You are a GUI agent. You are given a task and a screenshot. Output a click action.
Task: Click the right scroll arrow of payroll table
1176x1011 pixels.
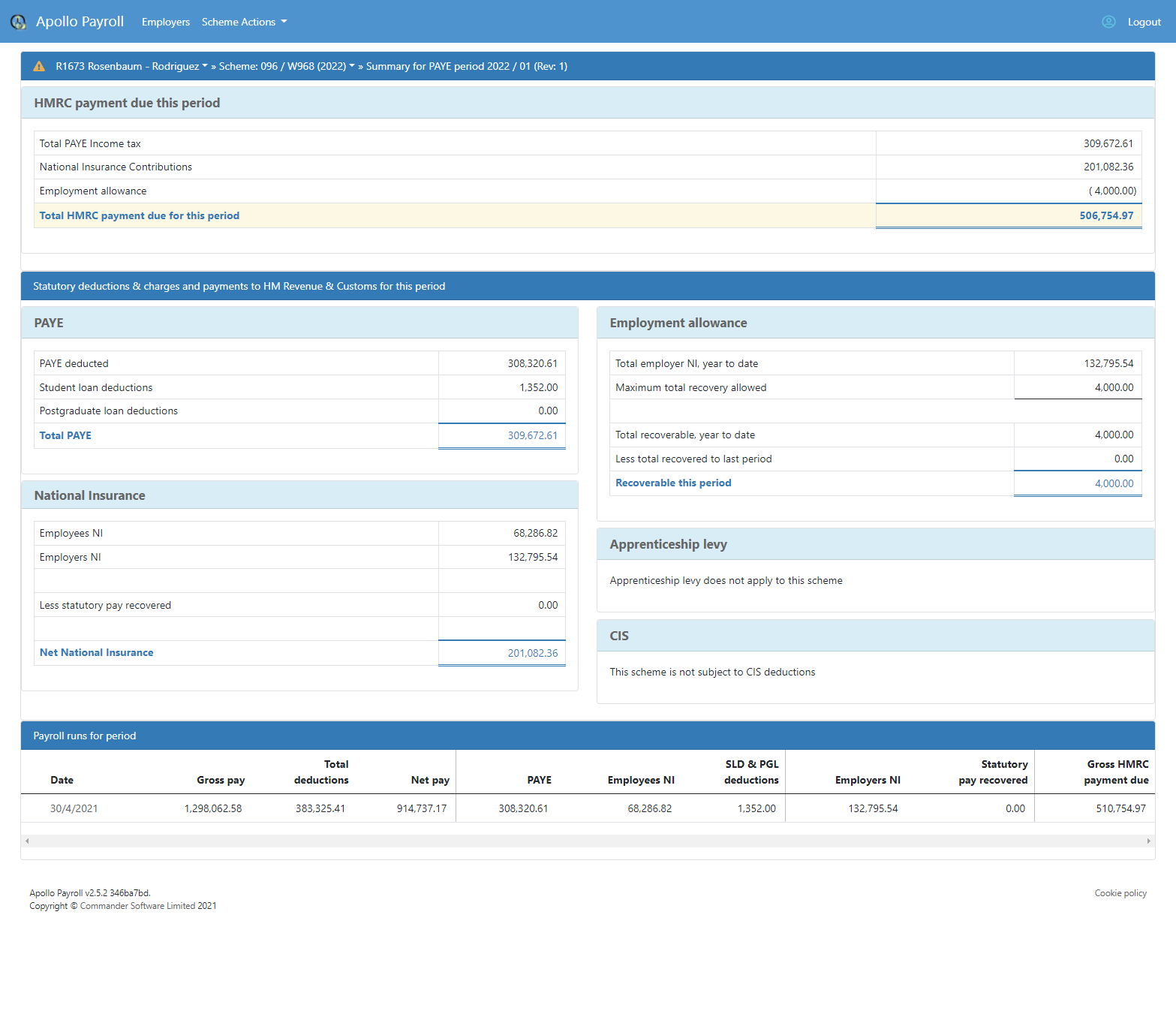pos(1148,841)
